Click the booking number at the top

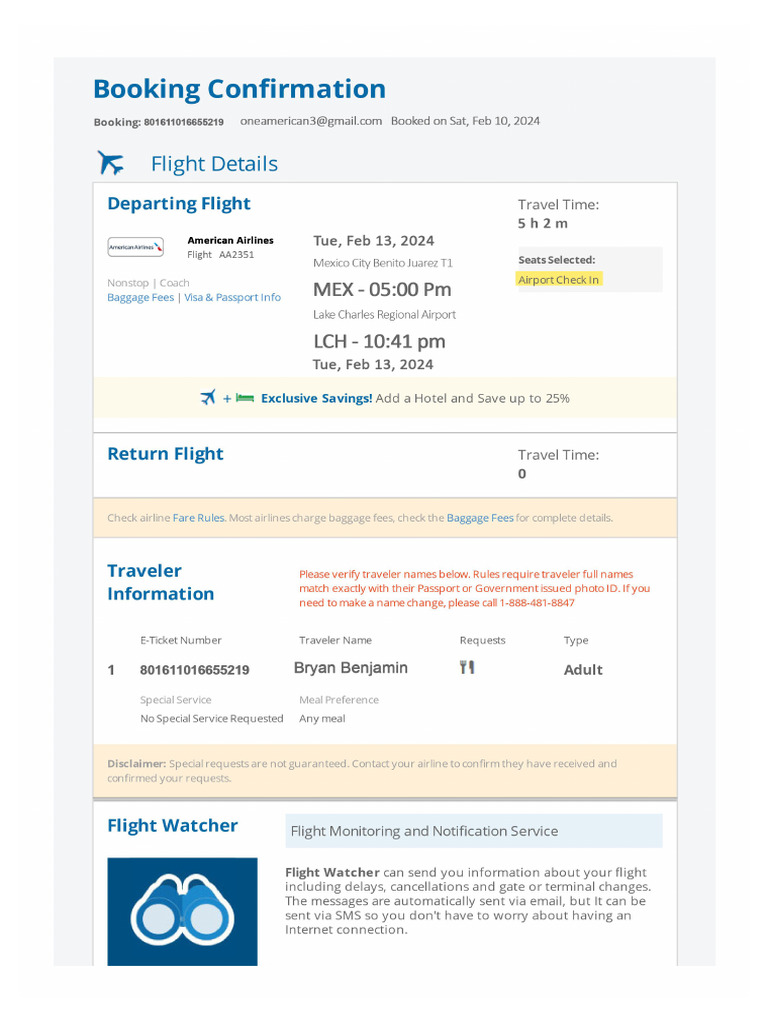pos(184,122)
